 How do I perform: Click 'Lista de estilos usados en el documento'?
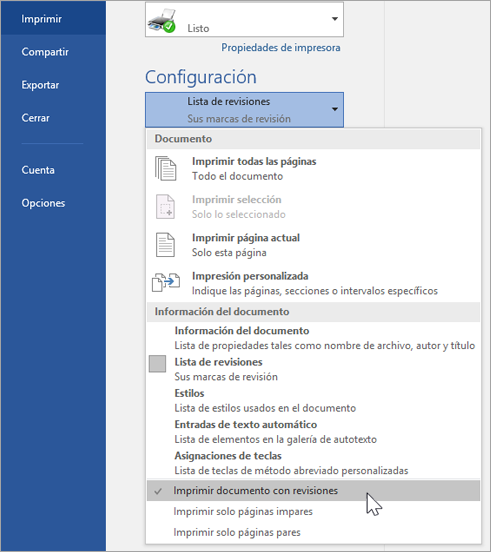pos(265,408)
